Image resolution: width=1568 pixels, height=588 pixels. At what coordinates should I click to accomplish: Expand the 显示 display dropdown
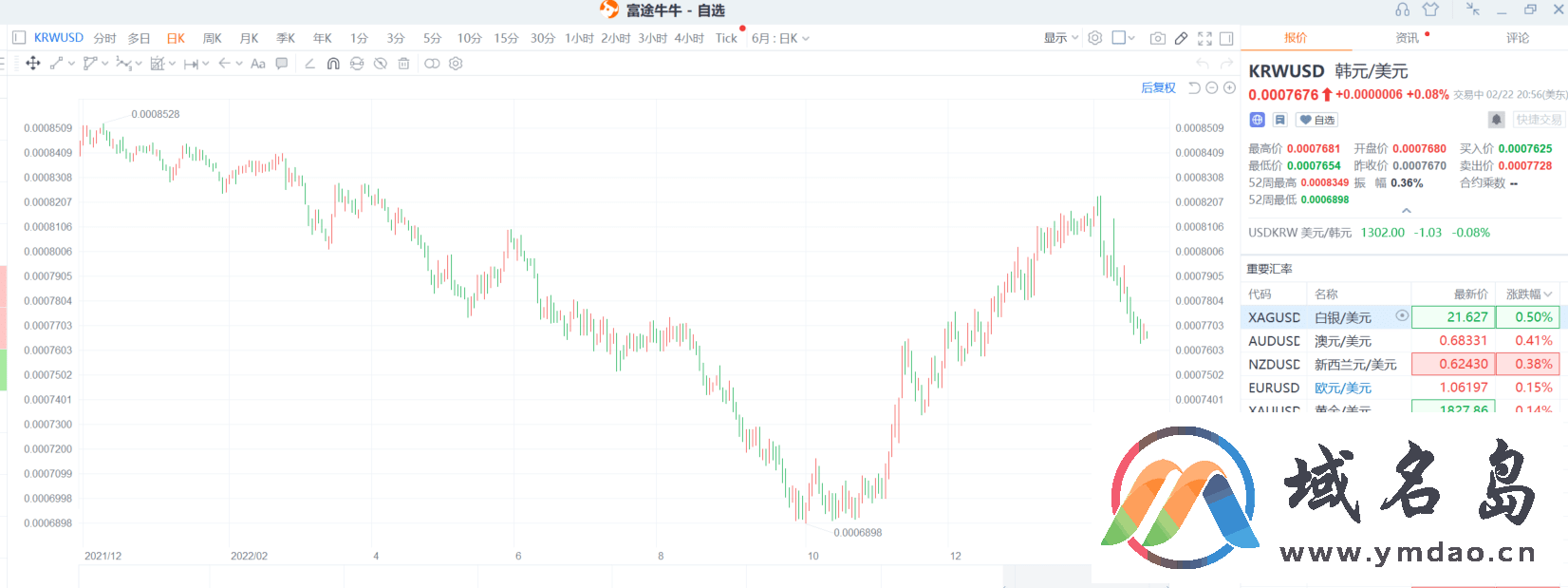[1061, 38]
